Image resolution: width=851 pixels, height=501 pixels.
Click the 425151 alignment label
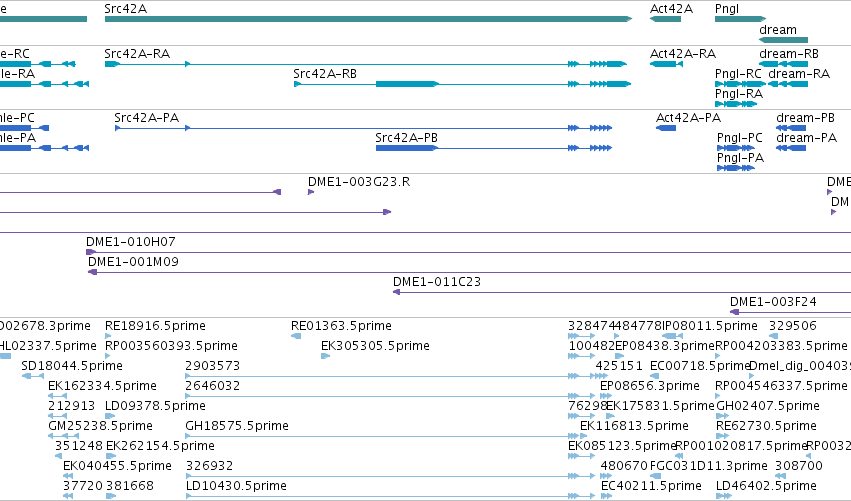(619, 366)
